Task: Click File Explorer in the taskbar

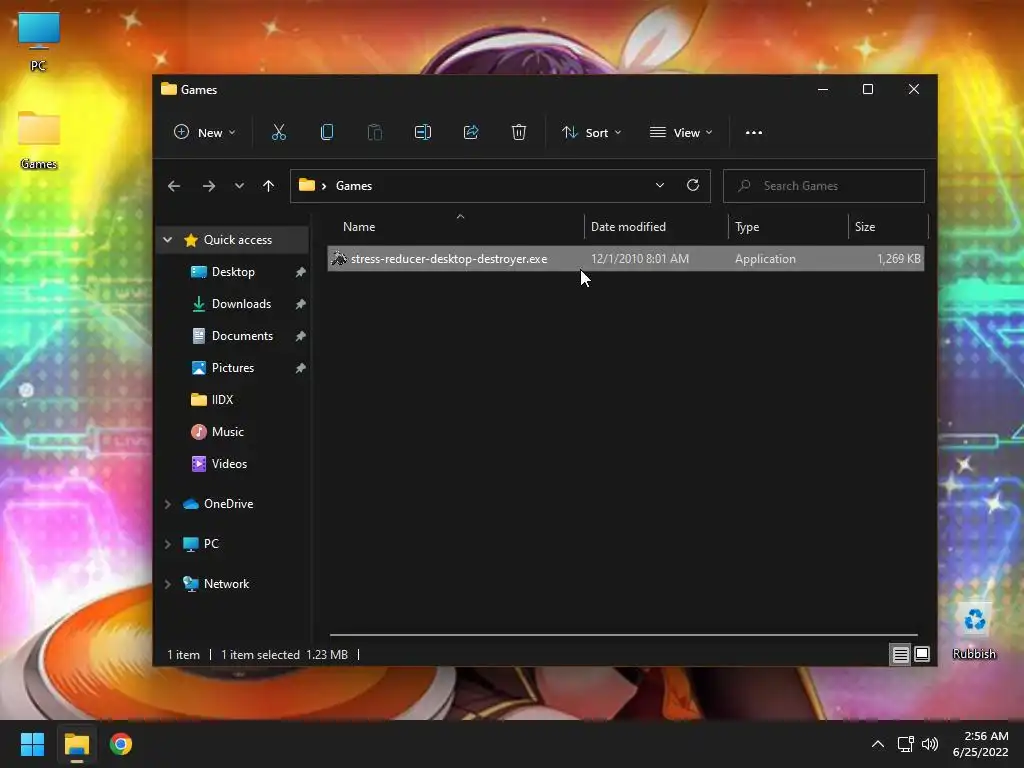Action: point(76,744)
